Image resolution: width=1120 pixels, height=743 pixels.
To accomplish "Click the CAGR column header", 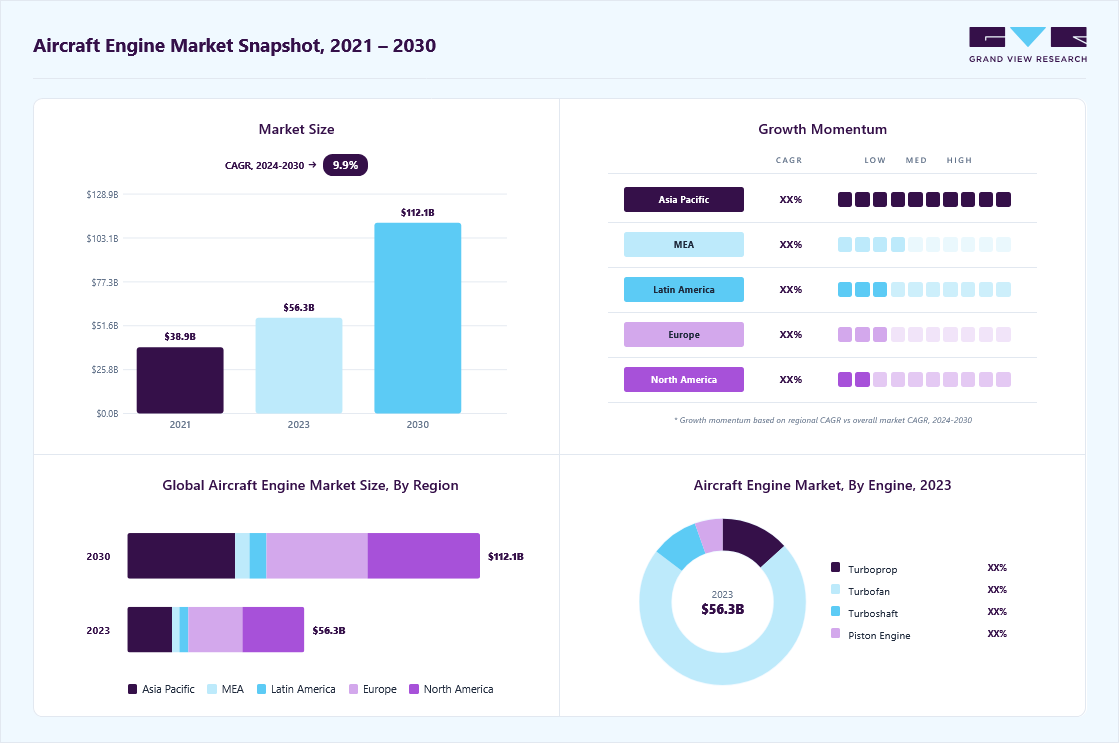I will coord(789,160).
